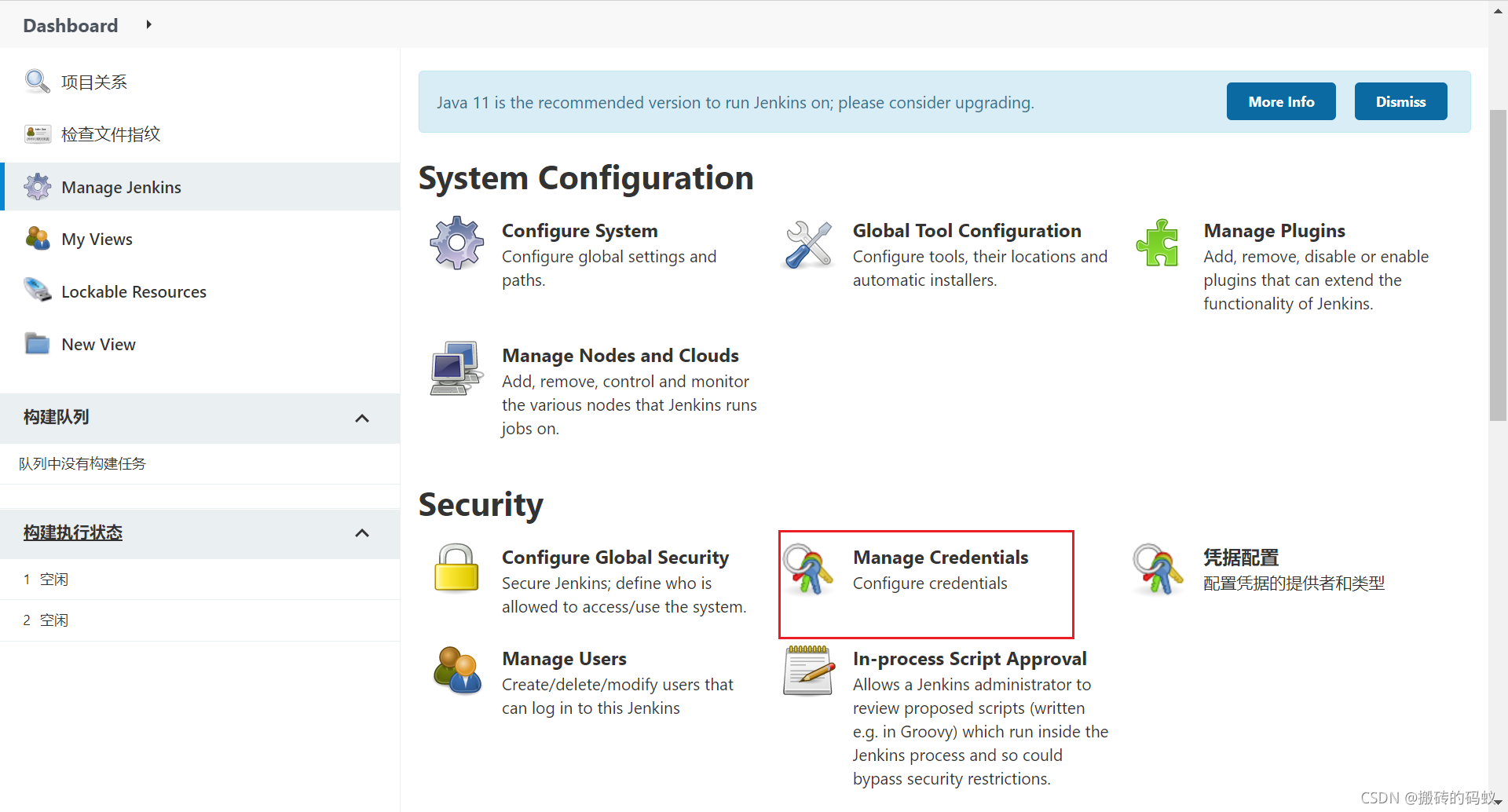Click the computer icon for Manage Nodes and Clouds
Viewport: 1508px width, 812px height.
456,368
